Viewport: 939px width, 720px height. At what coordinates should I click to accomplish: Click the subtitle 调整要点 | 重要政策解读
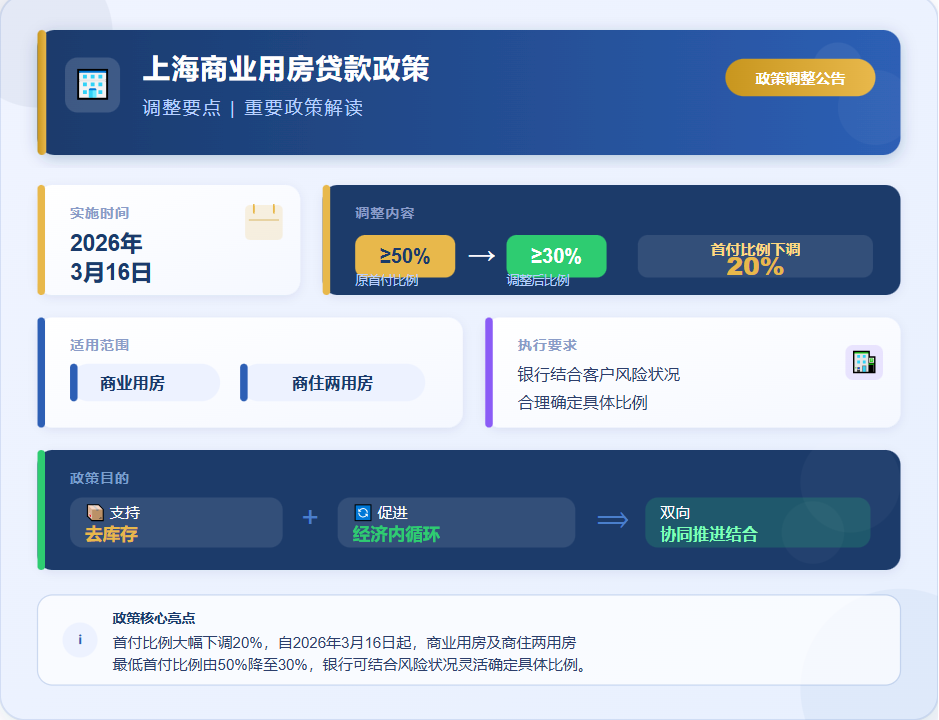click(253, 108)
